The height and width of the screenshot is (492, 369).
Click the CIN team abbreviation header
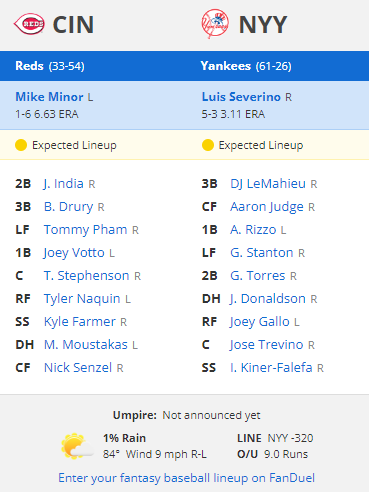click(73, 25)
